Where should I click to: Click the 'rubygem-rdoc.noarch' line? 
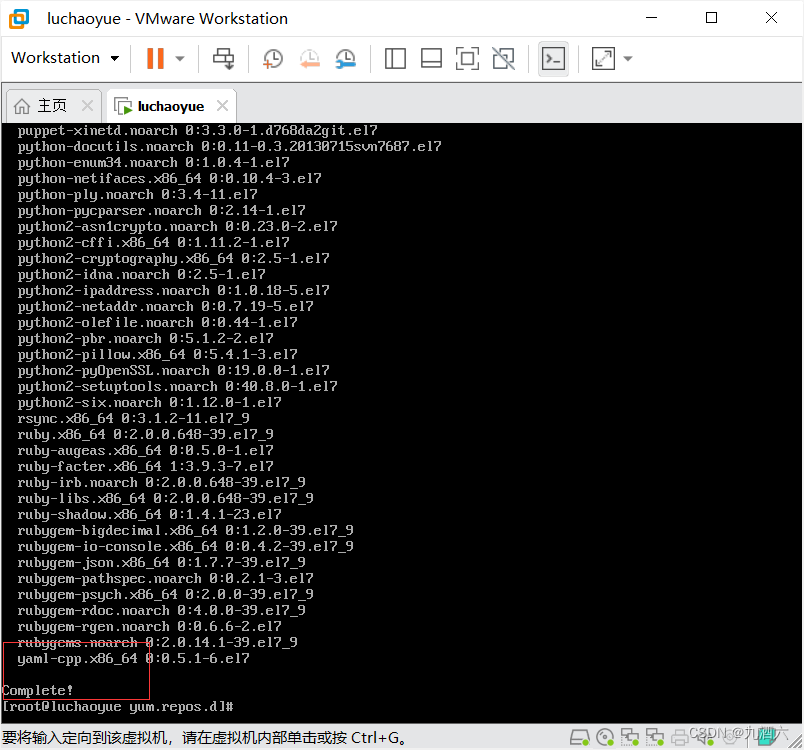162,611
